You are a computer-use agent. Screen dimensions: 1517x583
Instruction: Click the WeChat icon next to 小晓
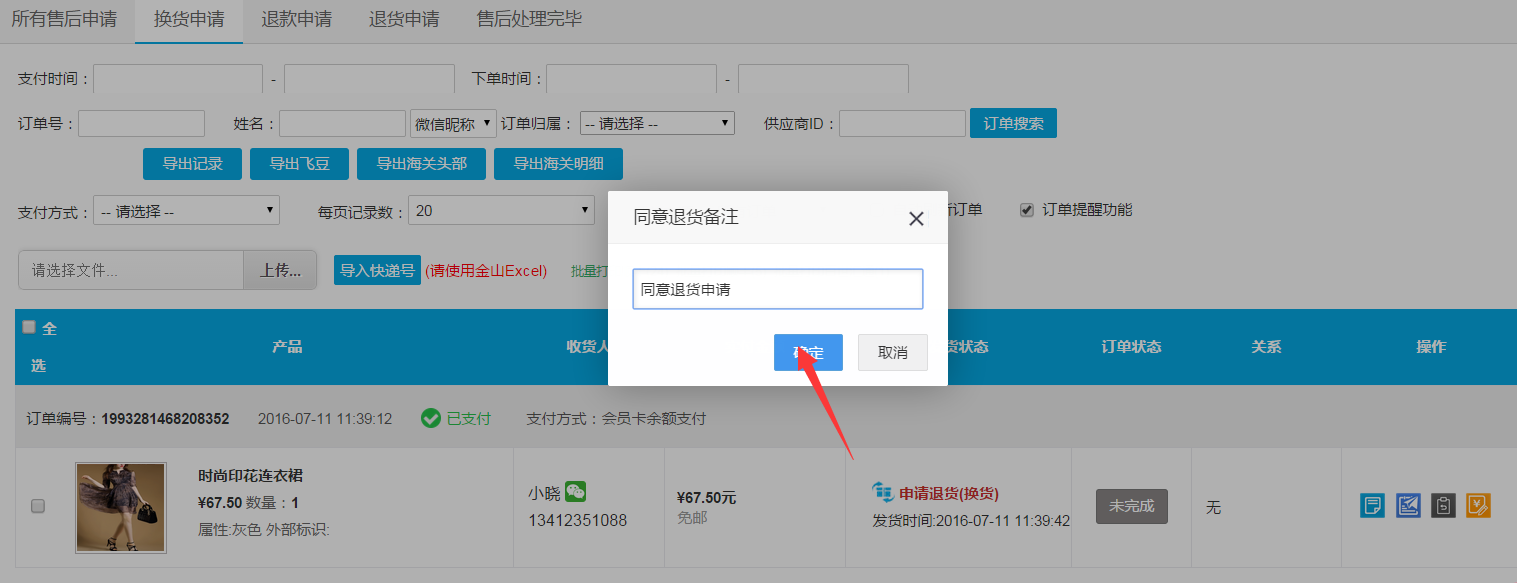[575, 491]
